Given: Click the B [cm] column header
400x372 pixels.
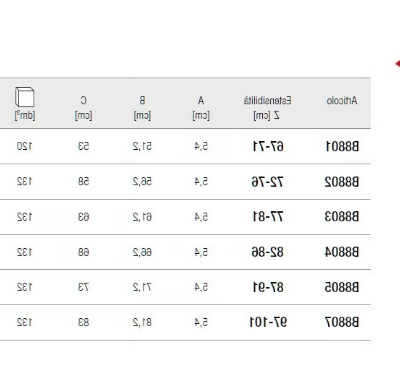Looking at the screenshot, I should [x=142, y=108].
